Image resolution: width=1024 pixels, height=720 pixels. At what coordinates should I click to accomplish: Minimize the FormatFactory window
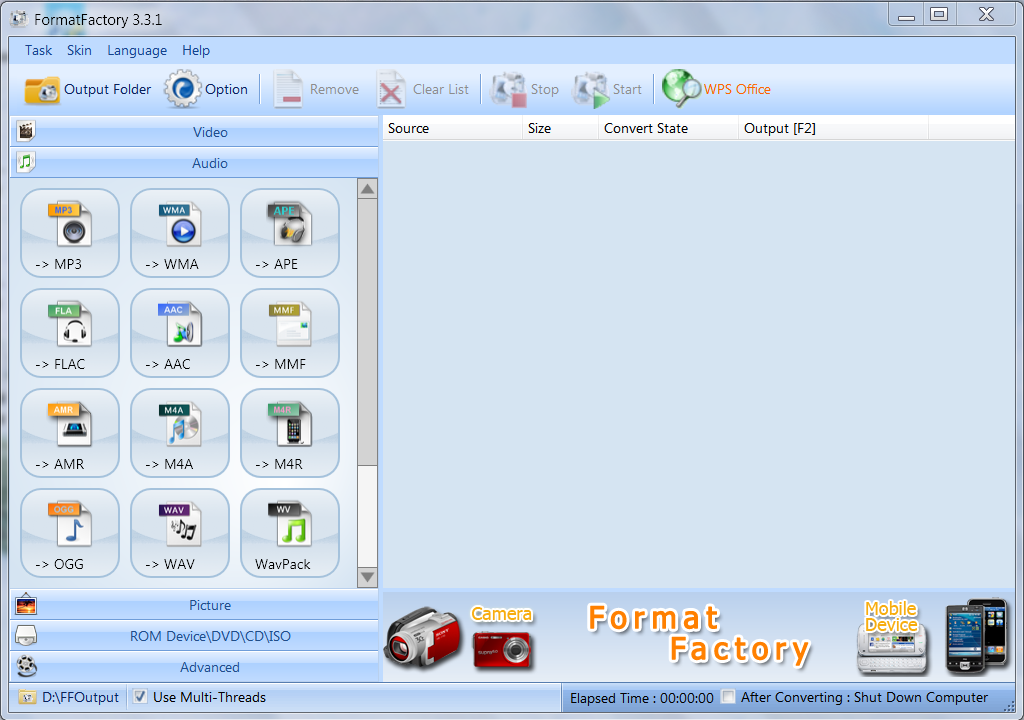[906, 14]
